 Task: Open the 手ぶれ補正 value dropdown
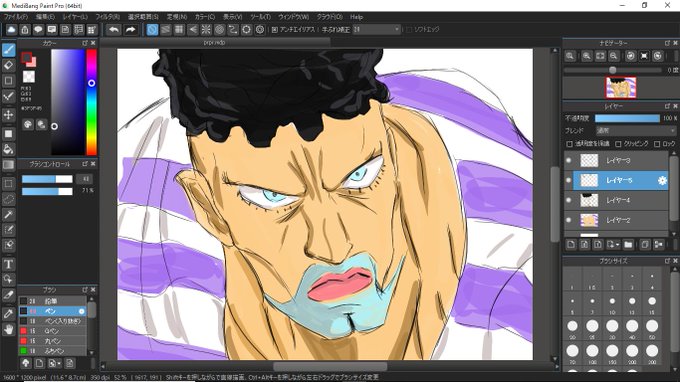click(376, 29)
